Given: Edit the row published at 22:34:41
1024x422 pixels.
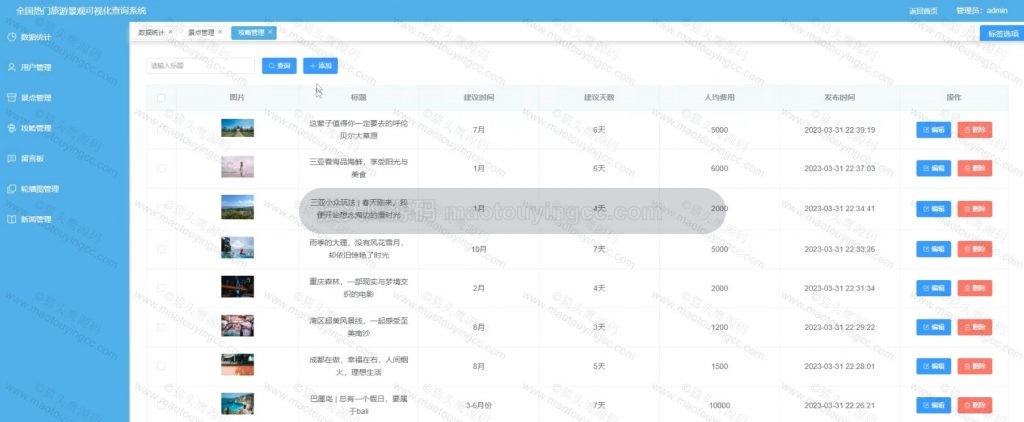Looking at the screenshot, I should pyautogui.click(x=933, y=209).
